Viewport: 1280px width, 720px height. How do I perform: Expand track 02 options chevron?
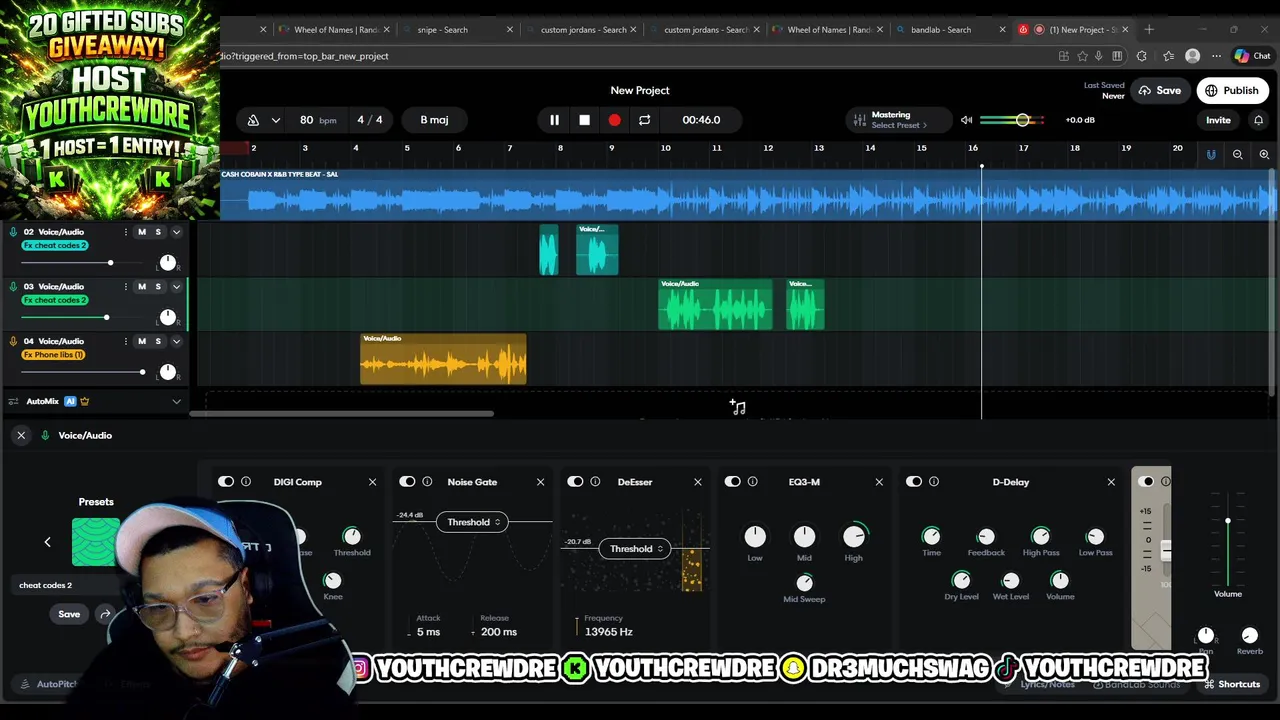176,232
